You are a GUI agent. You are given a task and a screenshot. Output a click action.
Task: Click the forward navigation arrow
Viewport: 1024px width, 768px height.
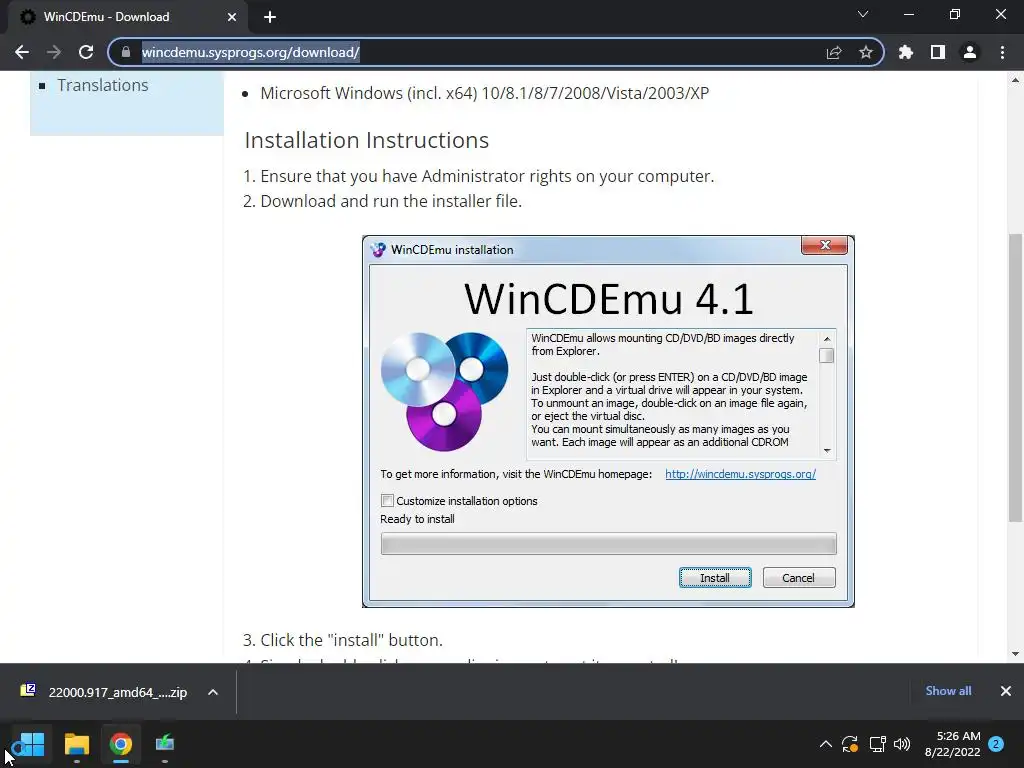[x=54, y=52]
